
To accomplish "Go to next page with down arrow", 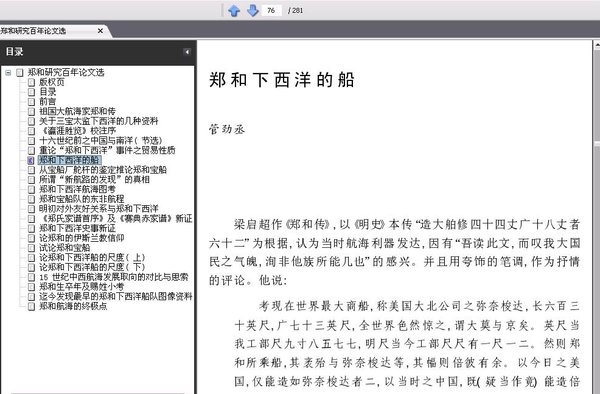I will point(253,11).
